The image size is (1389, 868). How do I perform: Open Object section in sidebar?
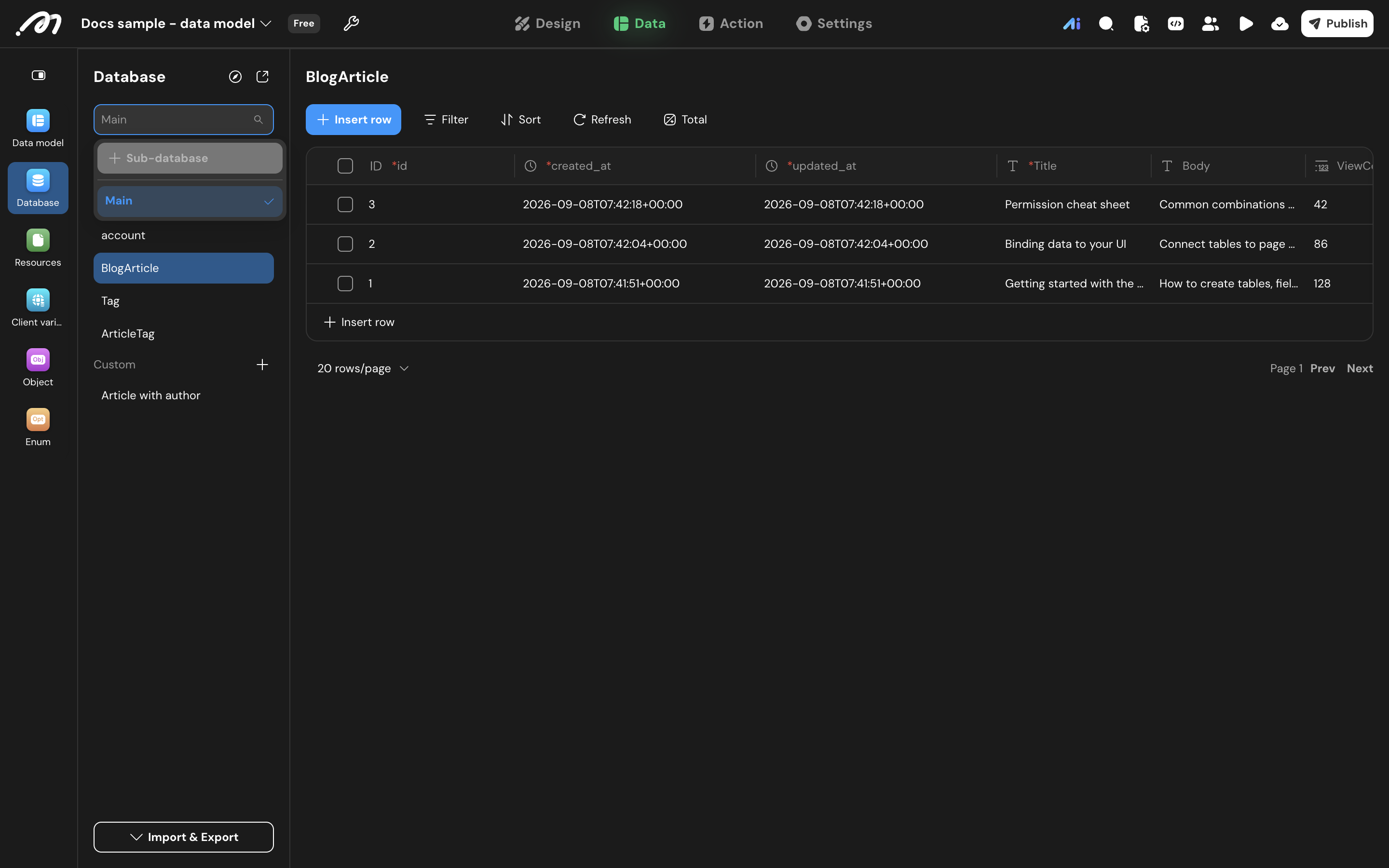coord(38,367)
